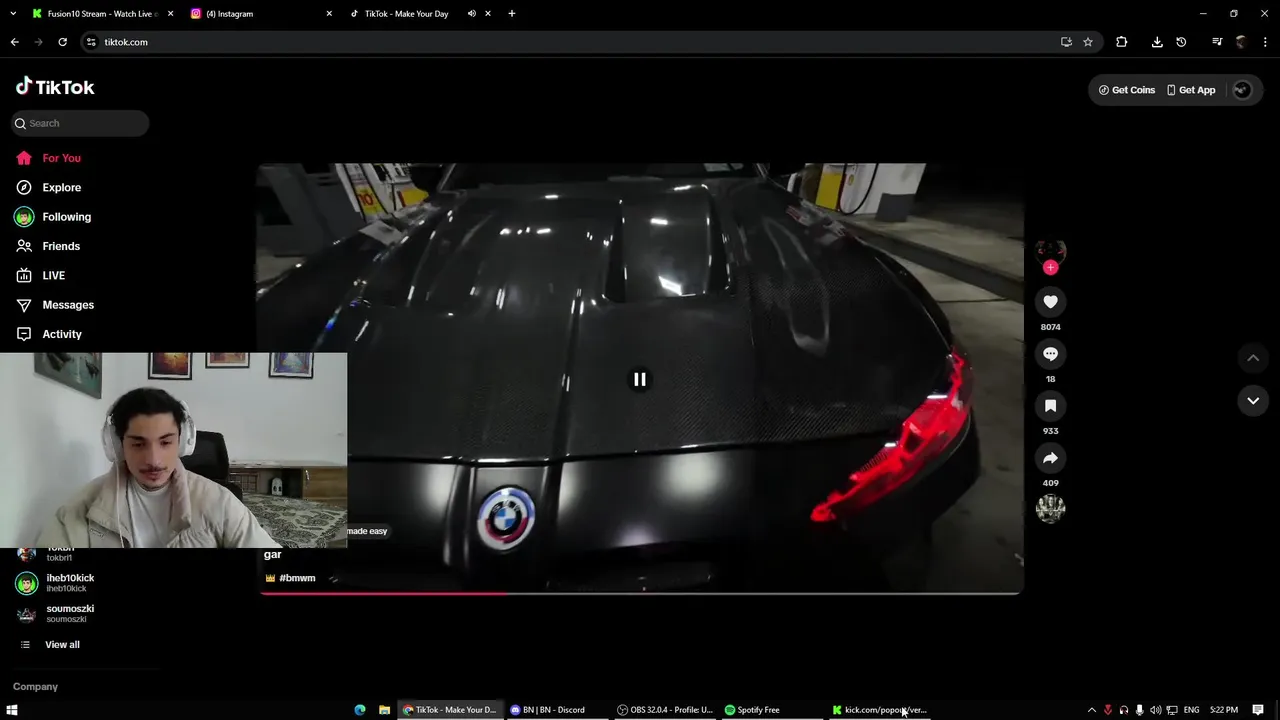Install the app from address bar
This screenshot has width=1280, height=720.
coord(1066,42)
